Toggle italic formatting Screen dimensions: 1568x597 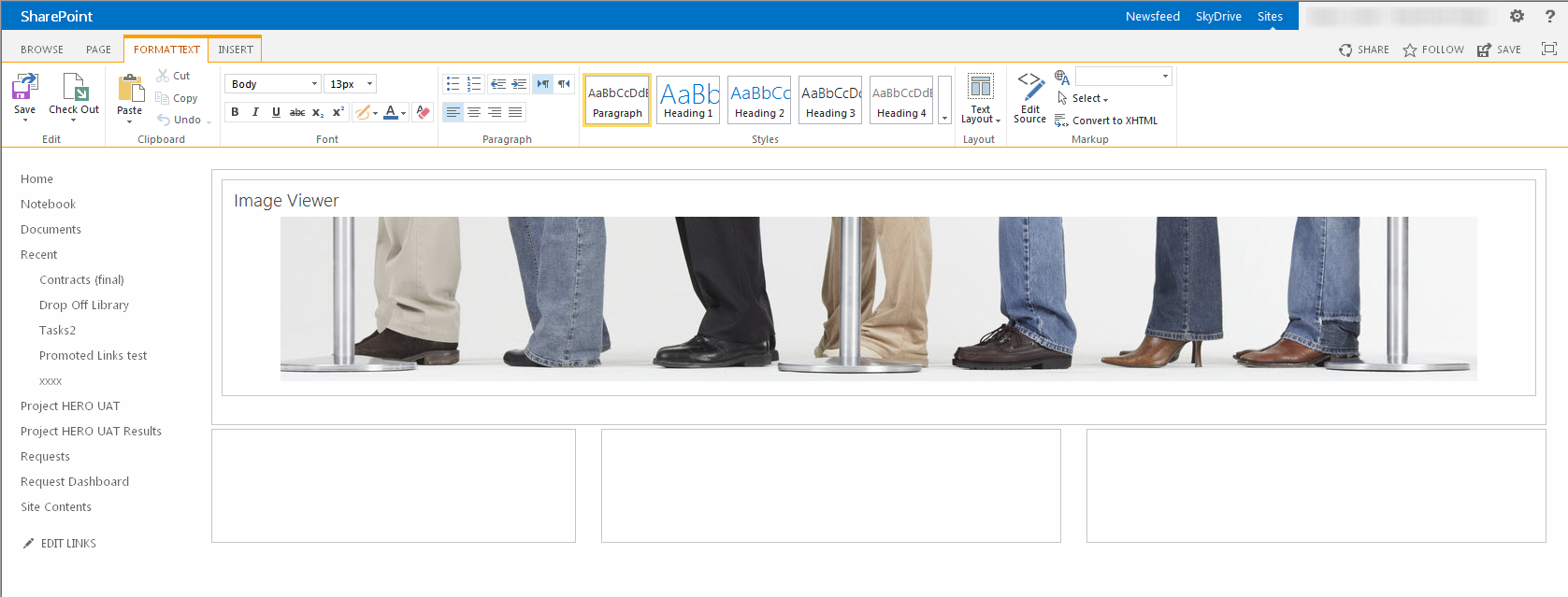coord(255,112)
